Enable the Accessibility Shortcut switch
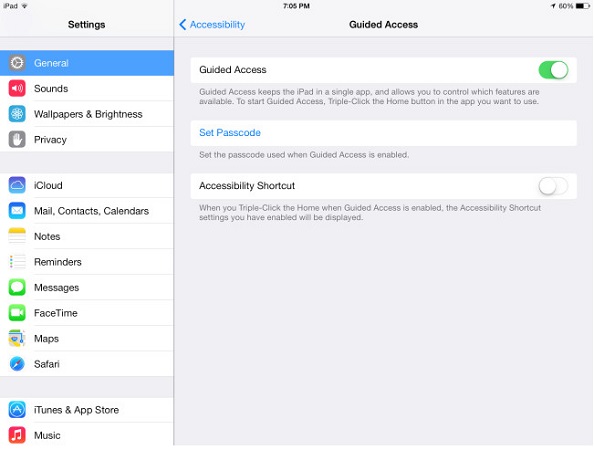This screenshot has width=594, height=450. pyautogui.click(x=553, y=186)
